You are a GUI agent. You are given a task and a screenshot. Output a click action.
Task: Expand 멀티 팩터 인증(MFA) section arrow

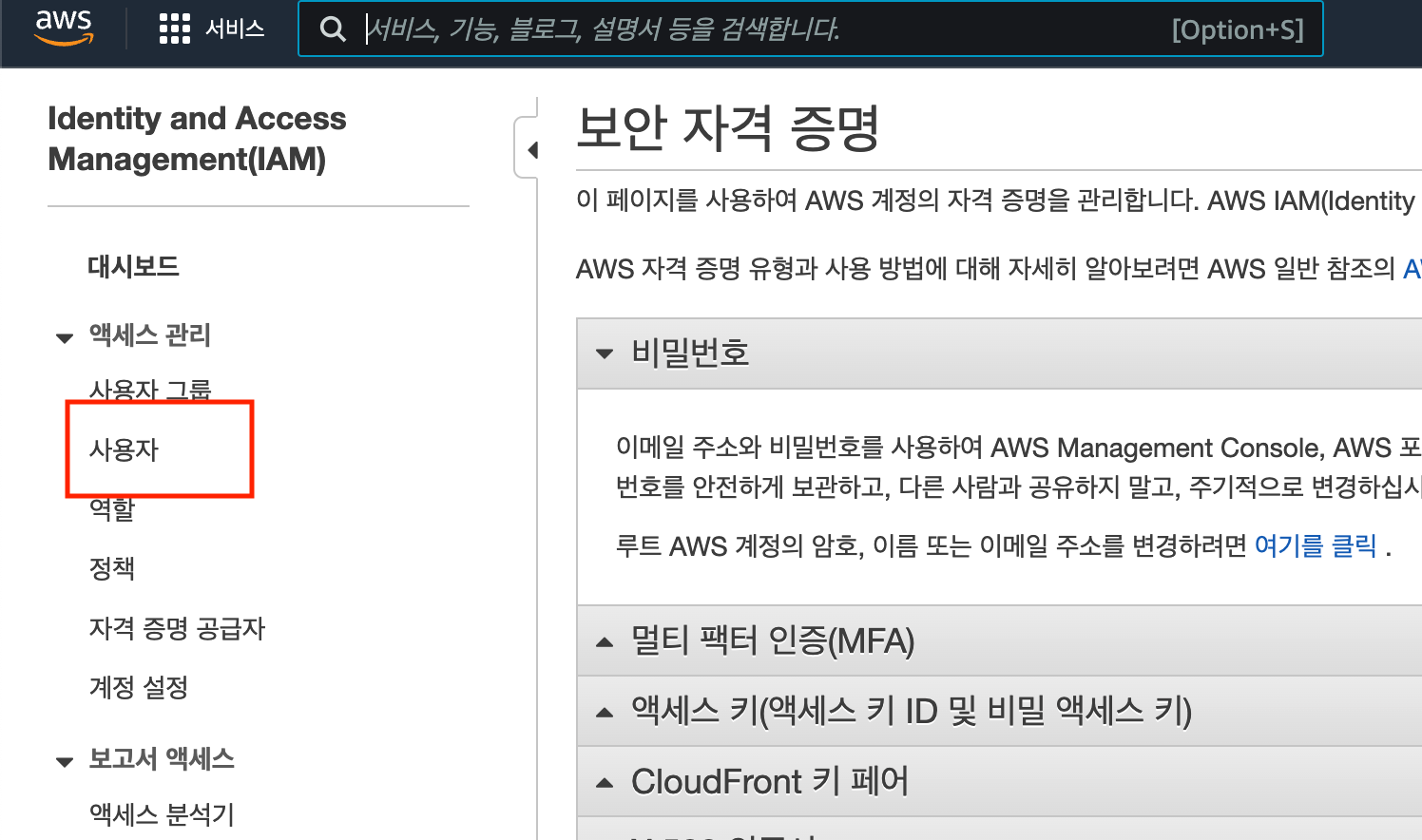click(x=605, y=642)
